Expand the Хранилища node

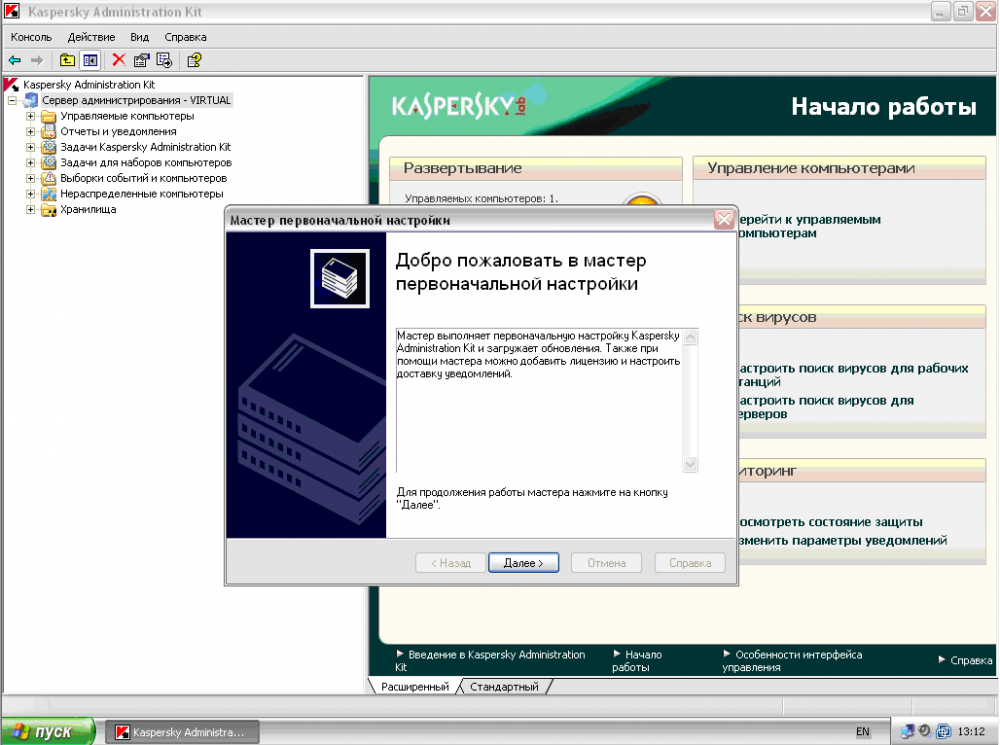click(30, 209)
